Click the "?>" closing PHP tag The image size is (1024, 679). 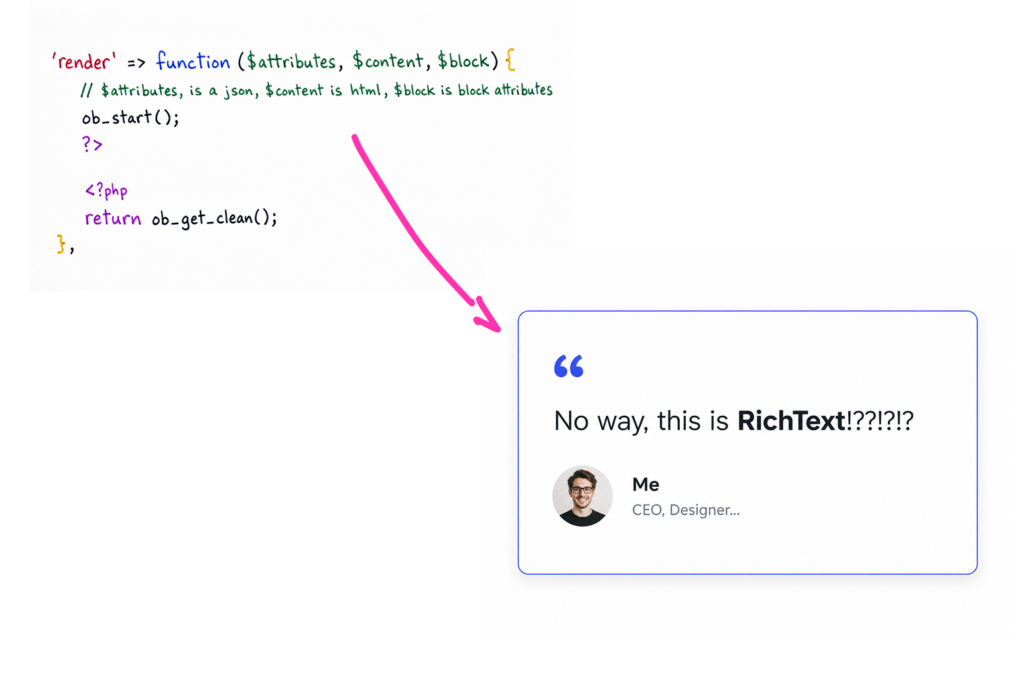[92, 144]
